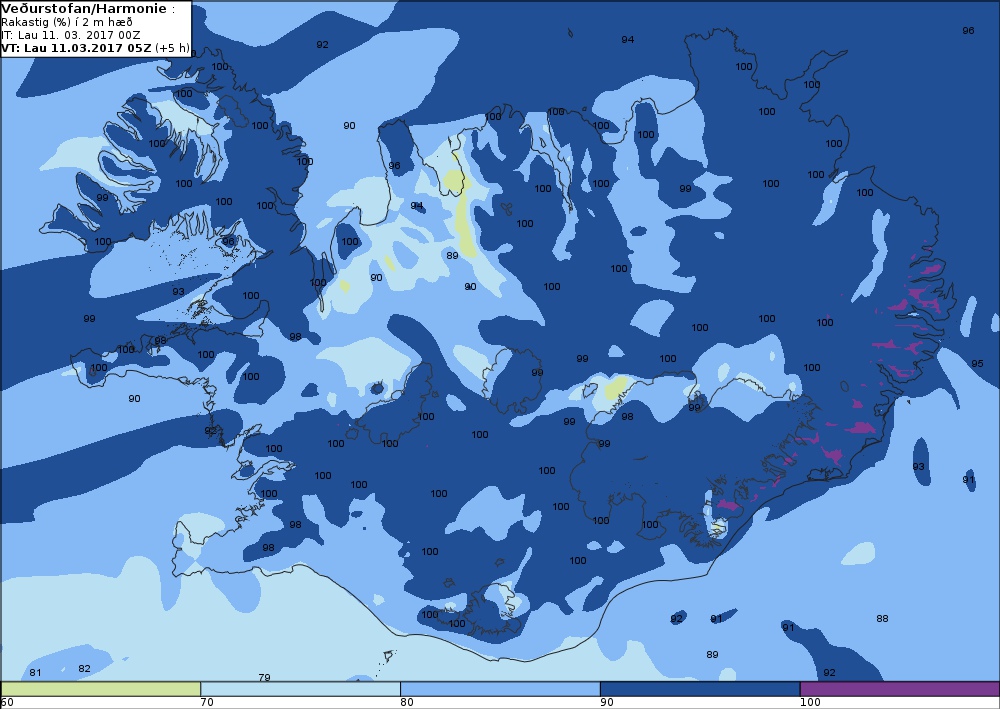Click the medium blue 80–90 legend swatch

click(500, 689)
